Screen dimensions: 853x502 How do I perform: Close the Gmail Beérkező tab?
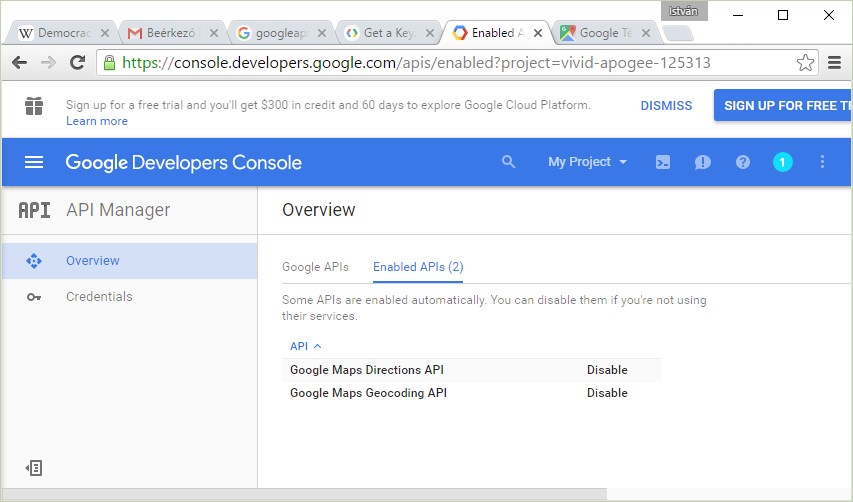pos(214,33)
